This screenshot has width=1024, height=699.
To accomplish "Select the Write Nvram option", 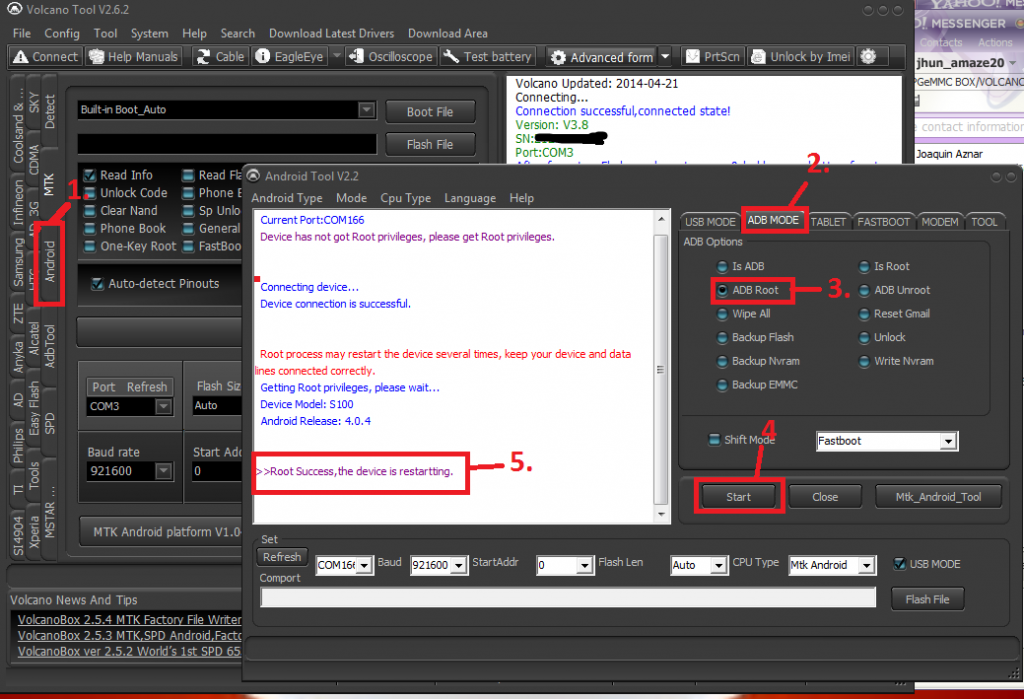I will (x=864, y=361).
